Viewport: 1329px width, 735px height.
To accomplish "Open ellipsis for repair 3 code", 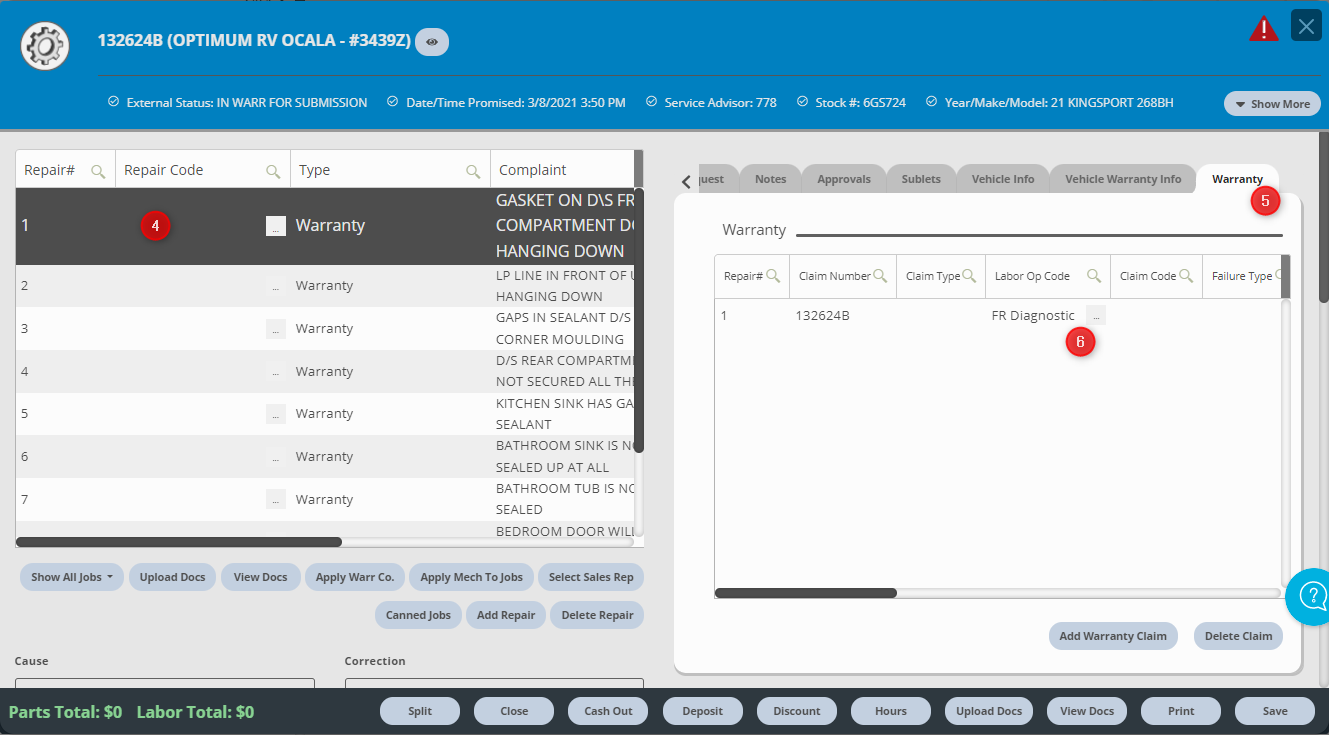I will coord(276,329).
